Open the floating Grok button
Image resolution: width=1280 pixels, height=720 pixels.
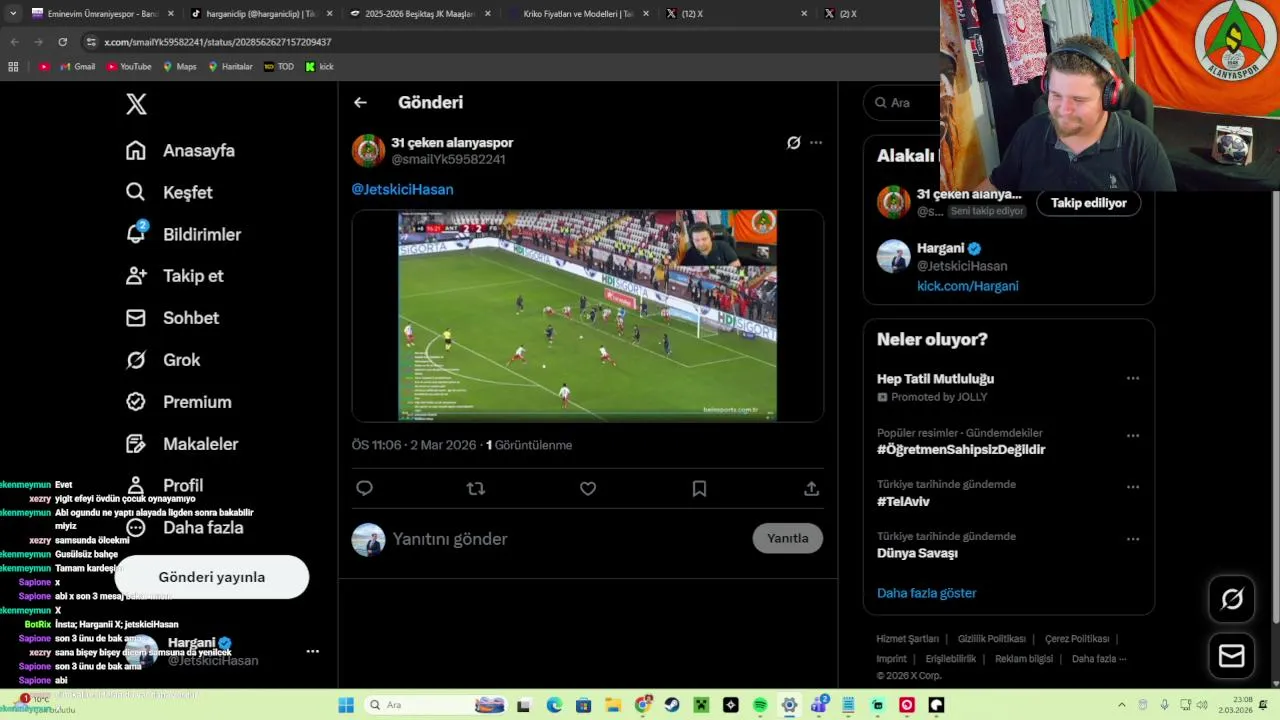[1232, 599]
